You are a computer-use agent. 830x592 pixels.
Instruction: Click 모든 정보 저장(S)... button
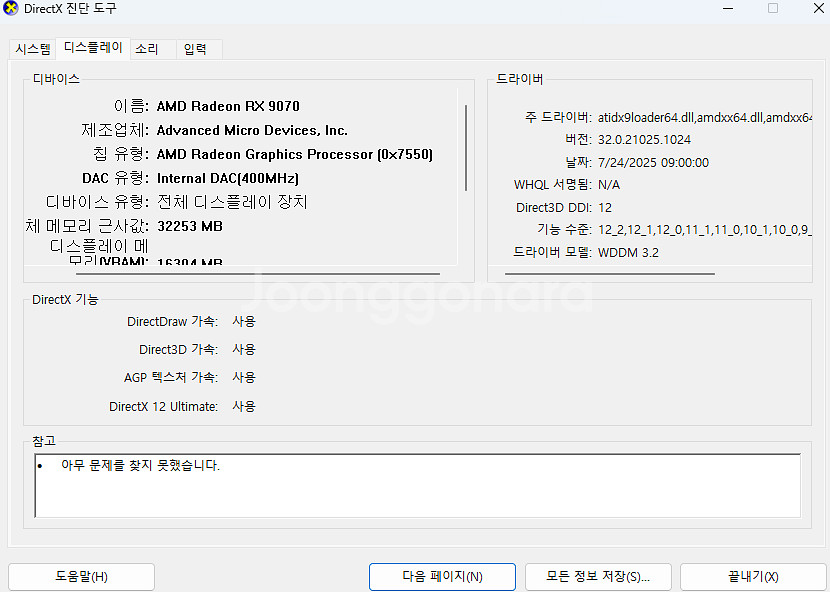click(598, 576)
